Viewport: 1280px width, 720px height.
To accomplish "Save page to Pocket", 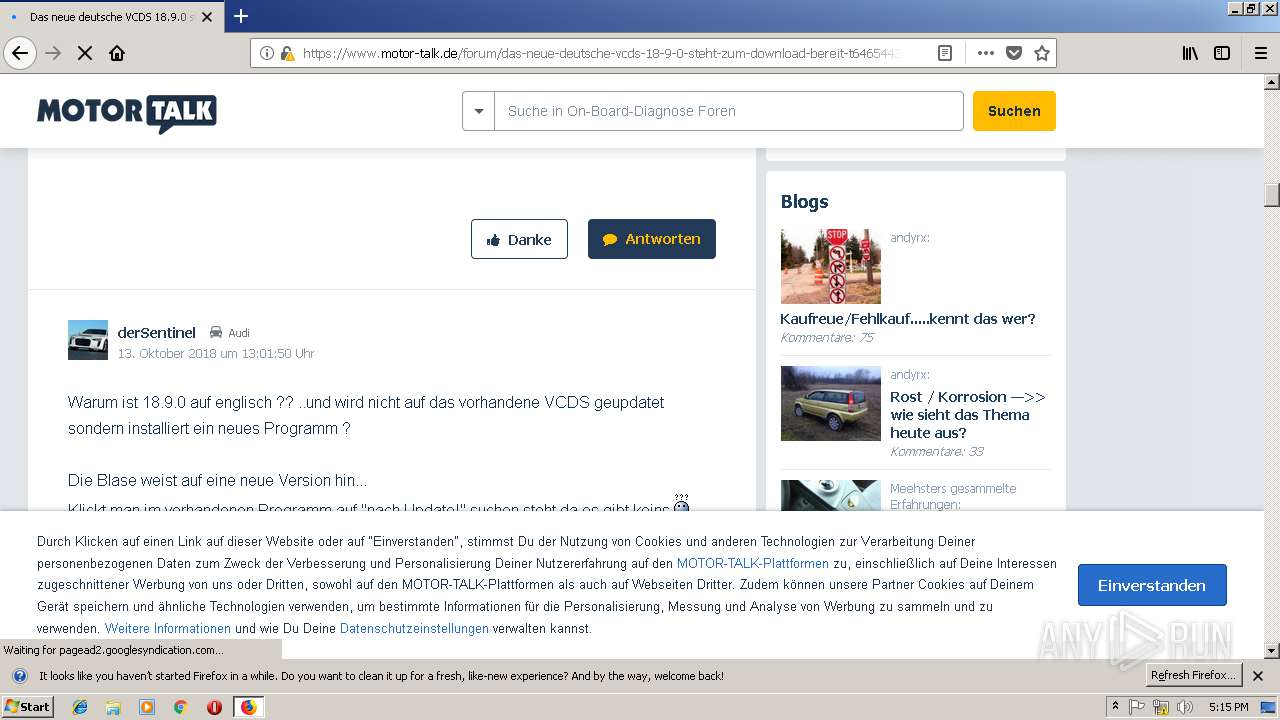I will click(1013, 53).
